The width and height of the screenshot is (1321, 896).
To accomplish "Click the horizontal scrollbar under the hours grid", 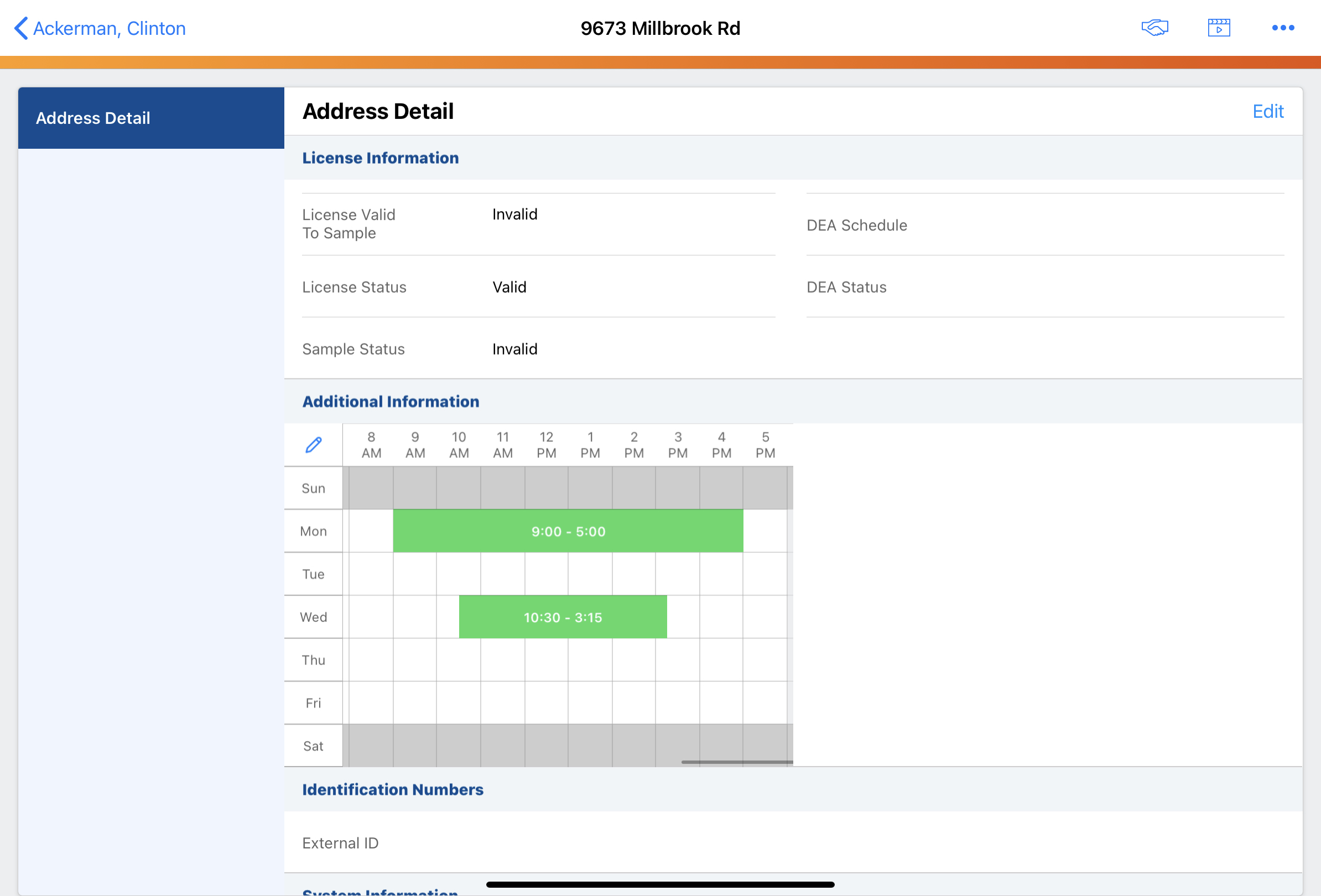I will click(736, 762).
